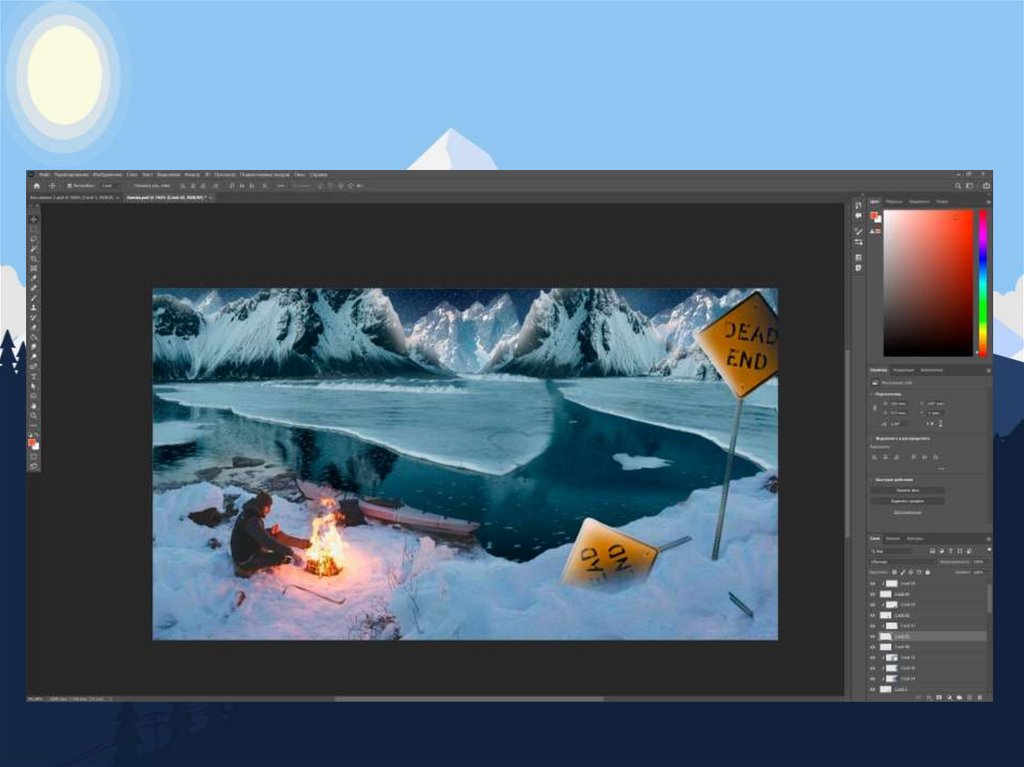This screenshot has height=767, width=1024.
Task: Click the rainbow hue slider strip
Action: click(x=982, y=283)
